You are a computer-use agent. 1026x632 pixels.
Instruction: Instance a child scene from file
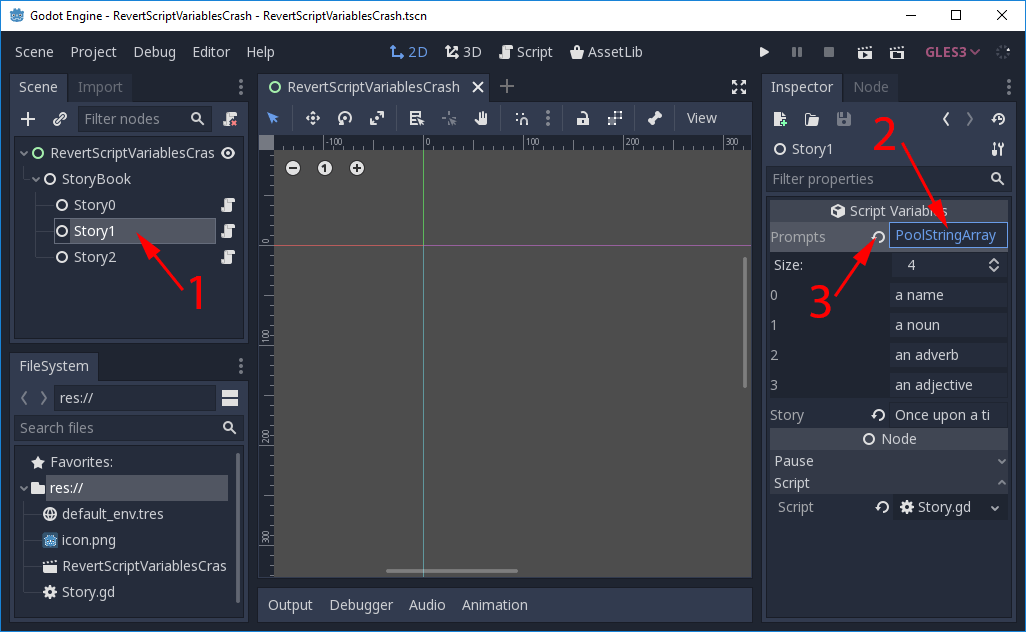click(57, 118)
